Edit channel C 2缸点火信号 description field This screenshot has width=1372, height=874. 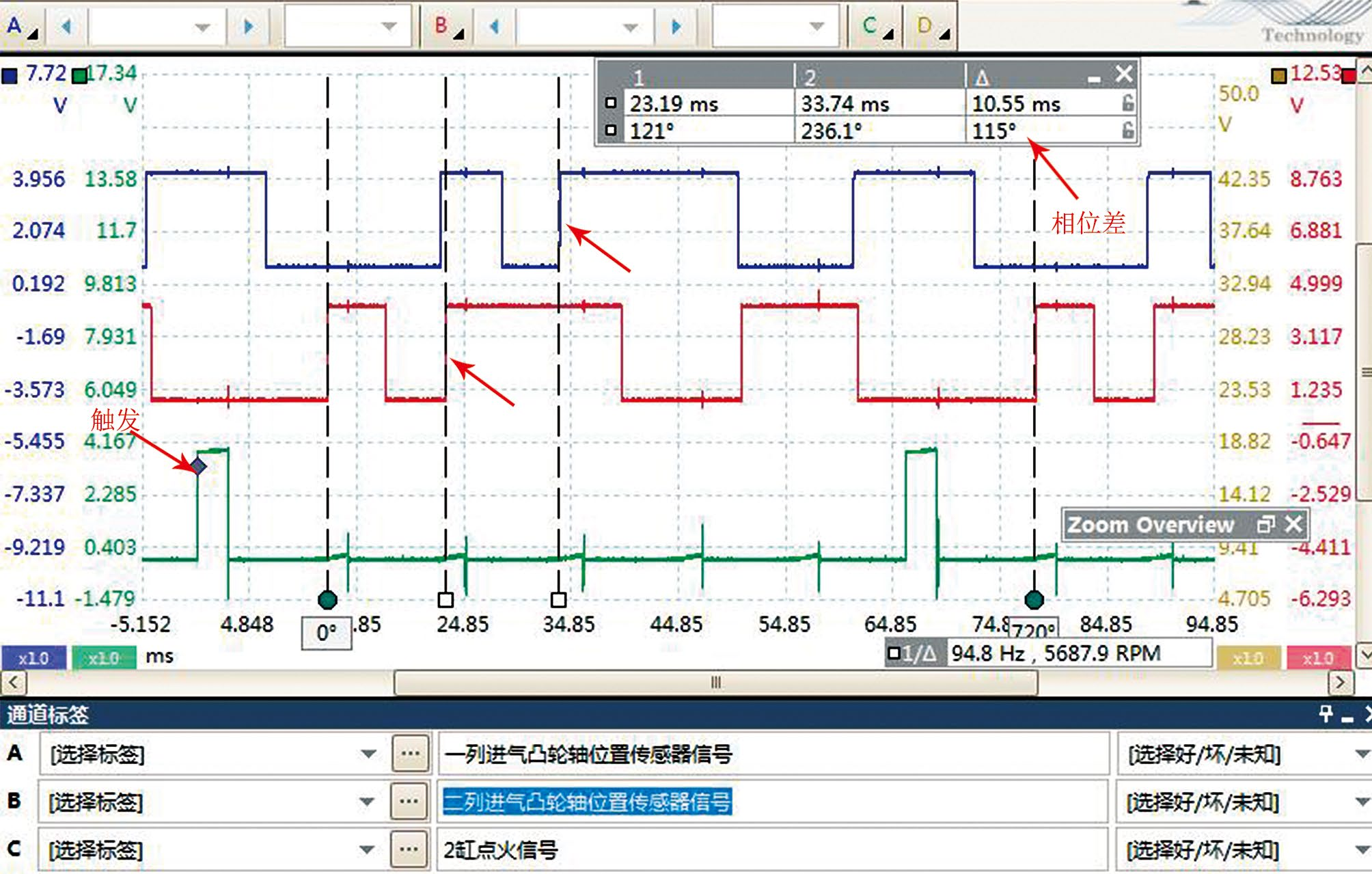point(772,849)
